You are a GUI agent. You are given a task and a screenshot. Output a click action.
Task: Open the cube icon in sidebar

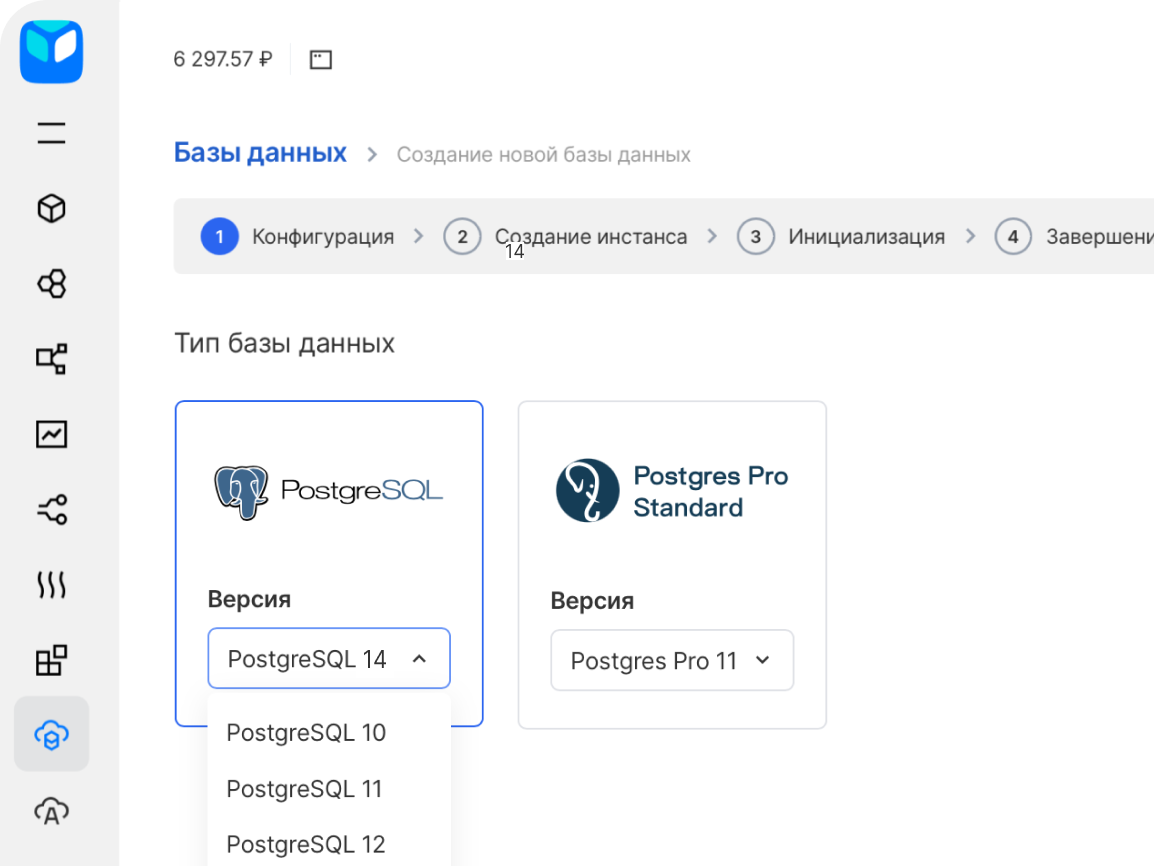pos(52,208)
